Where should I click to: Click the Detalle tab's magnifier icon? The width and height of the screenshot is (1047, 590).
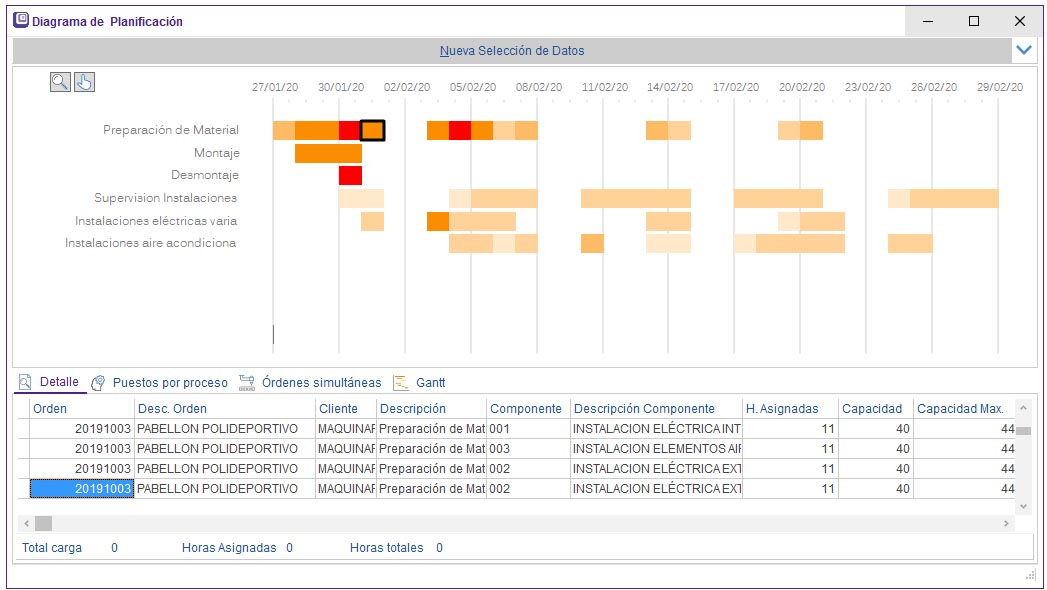tap(25, 383)
